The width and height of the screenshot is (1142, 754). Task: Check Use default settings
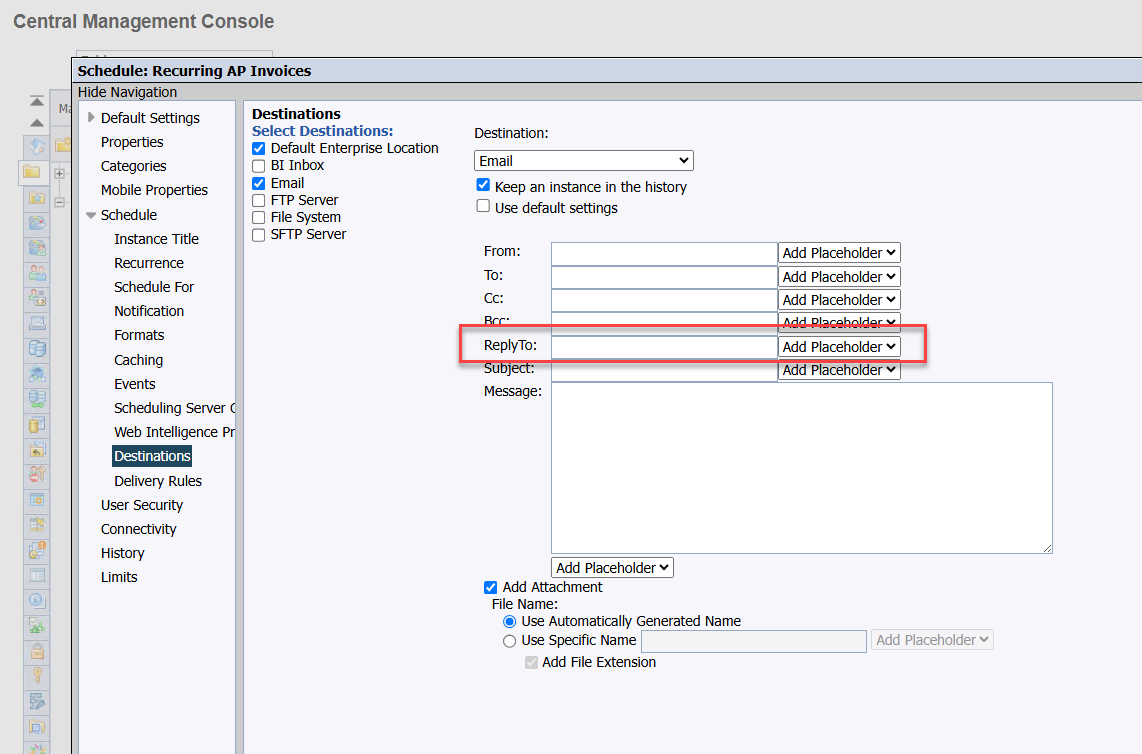click(483, 206)
